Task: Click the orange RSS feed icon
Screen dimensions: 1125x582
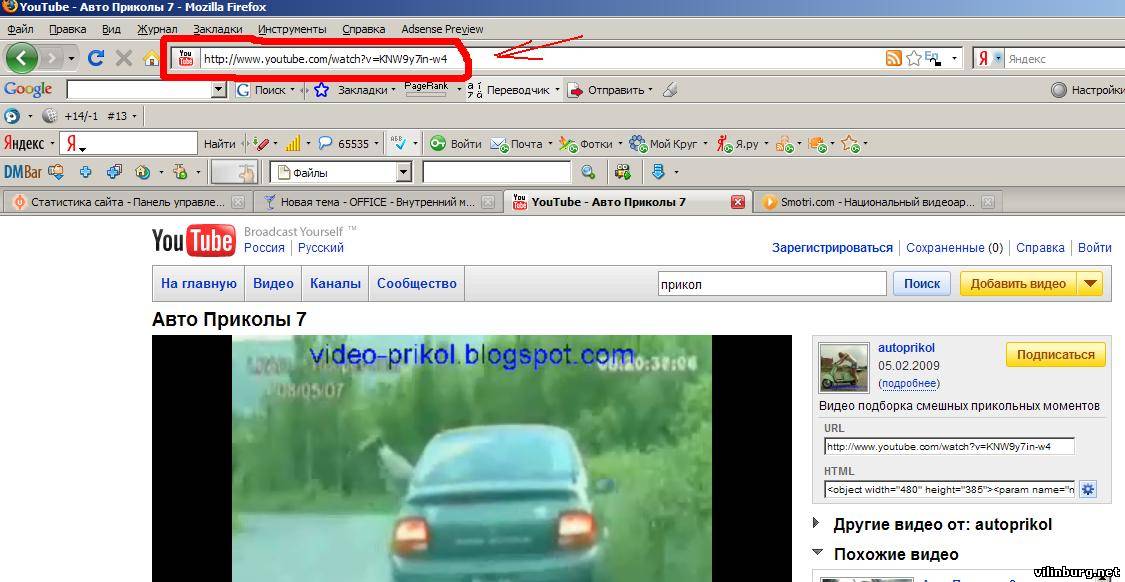Action: [x=893, y=59]
